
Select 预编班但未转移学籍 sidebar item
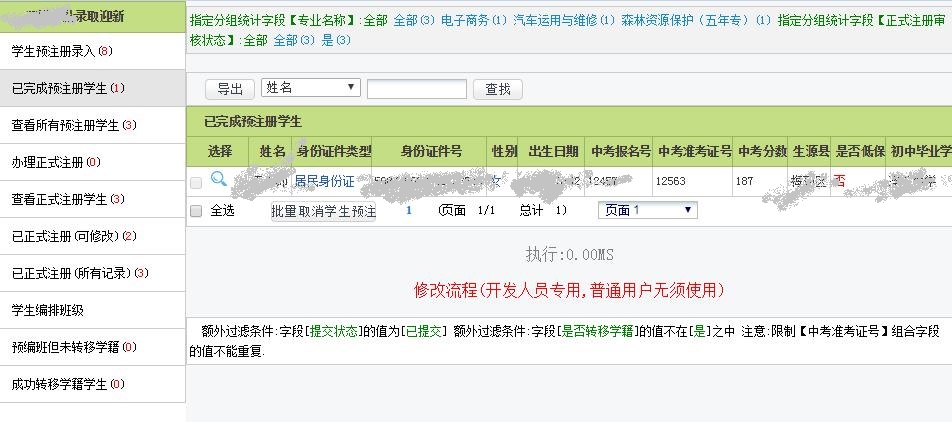pyautogui.click(x=92, y=348)
